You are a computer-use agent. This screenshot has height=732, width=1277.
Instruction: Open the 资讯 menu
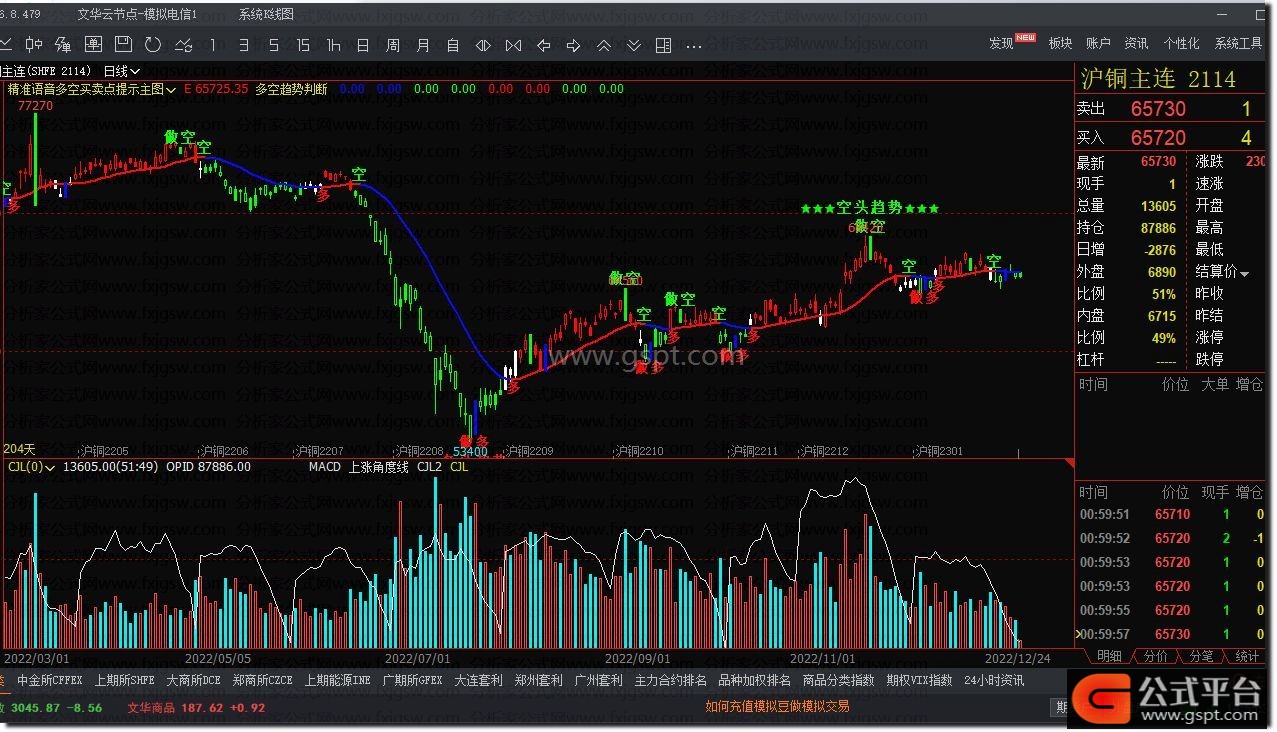(1136, 43)
